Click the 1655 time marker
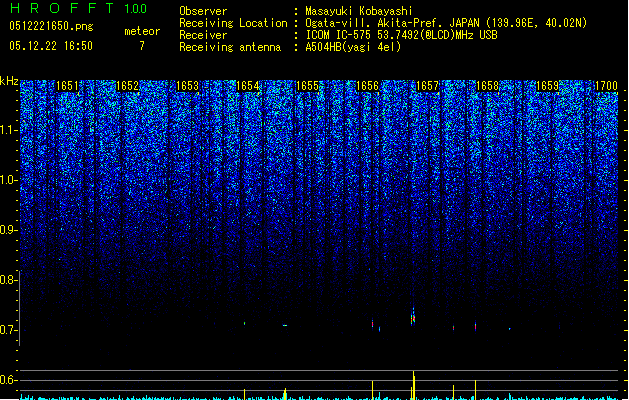This screenshot has height=400, width=629. pos(307,86)
